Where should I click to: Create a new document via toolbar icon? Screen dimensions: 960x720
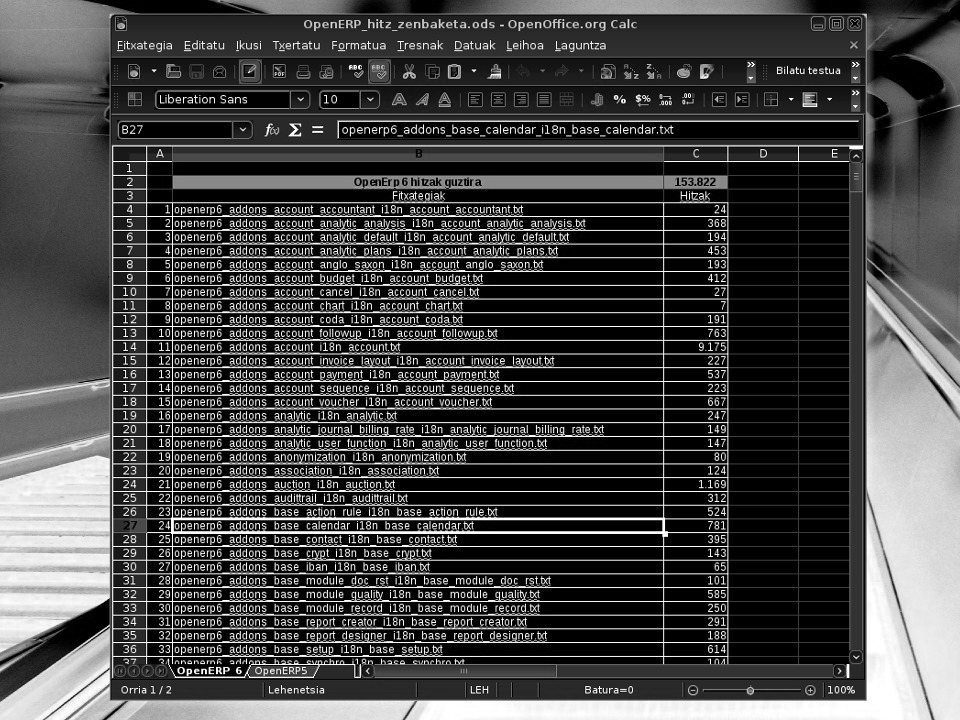point(133,72)
